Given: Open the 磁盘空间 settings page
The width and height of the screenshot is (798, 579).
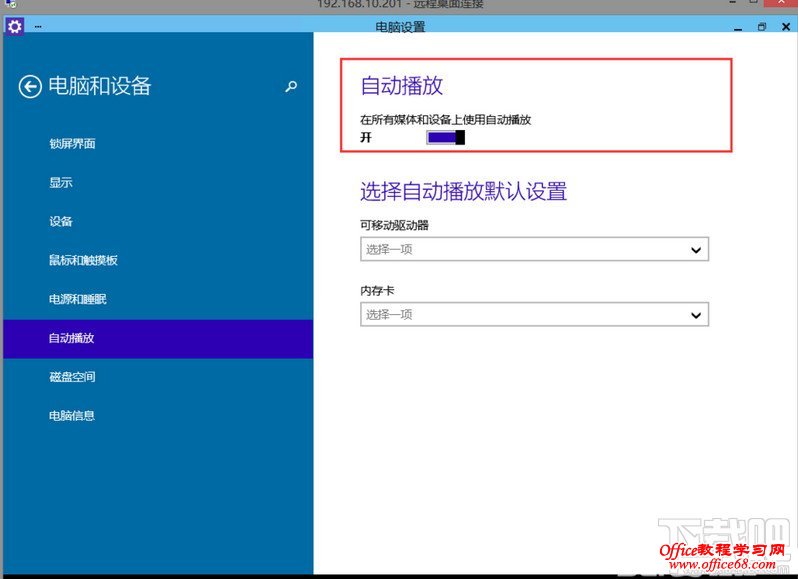Looking at the screenshot, I should tap(72, 377).
